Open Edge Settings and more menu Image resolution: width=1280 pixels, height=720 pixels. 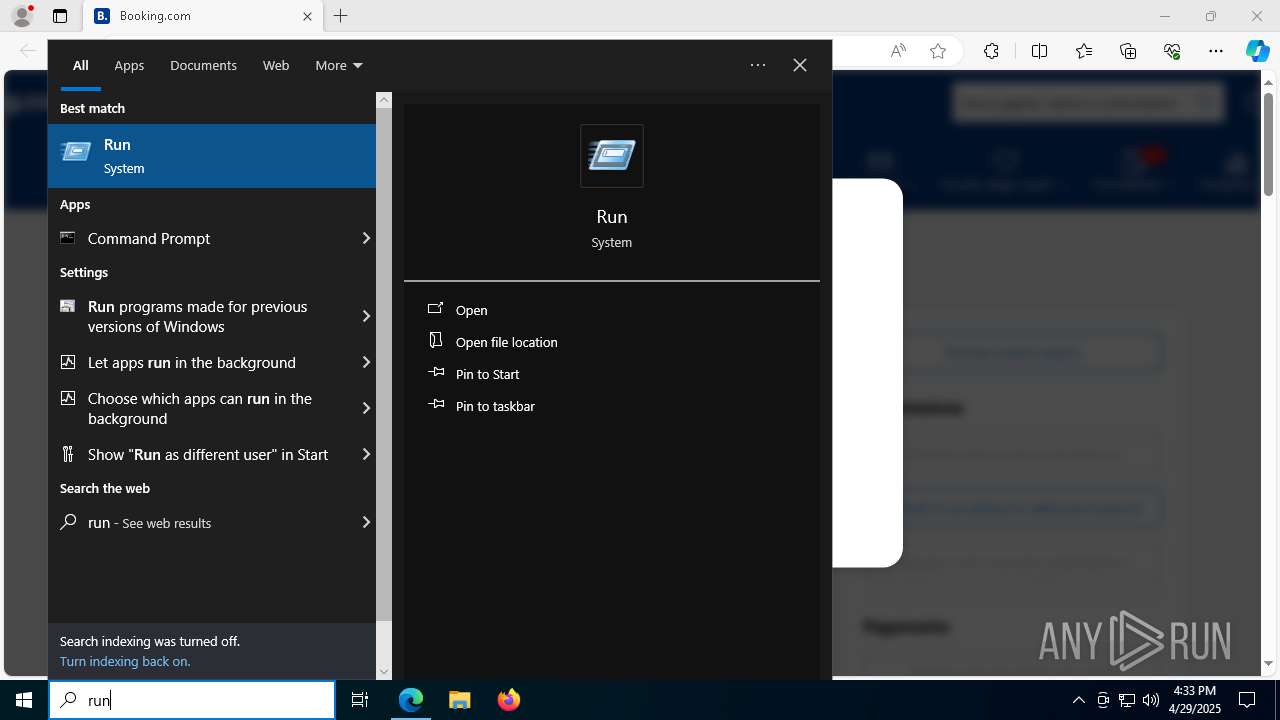1216,51
